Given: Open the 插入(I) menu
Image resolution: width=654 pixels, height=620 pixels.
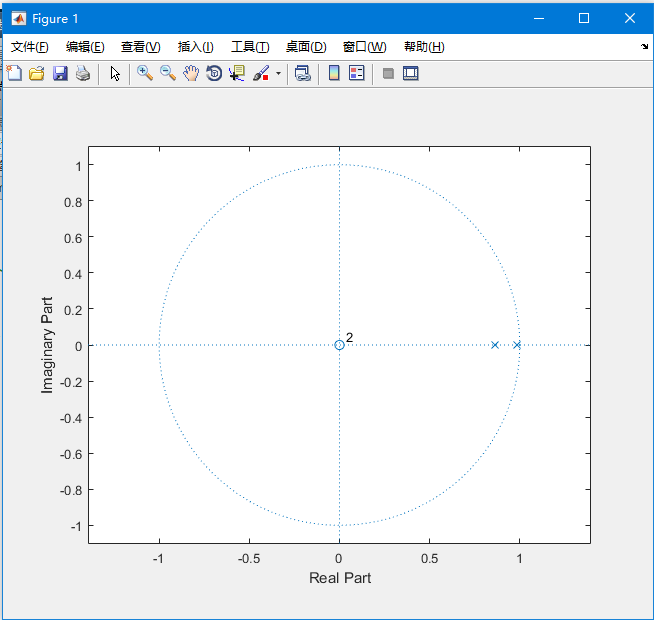Looking at the screenshot, I should click(196, 47).
